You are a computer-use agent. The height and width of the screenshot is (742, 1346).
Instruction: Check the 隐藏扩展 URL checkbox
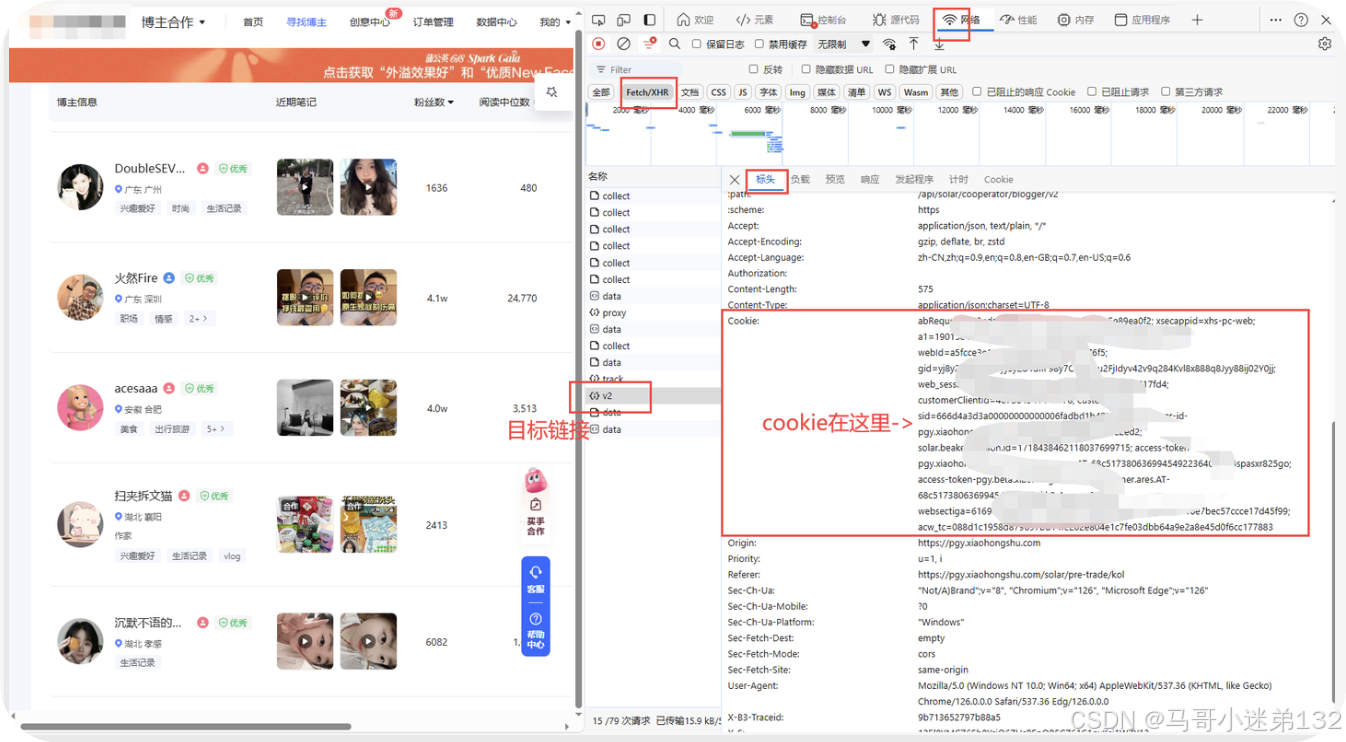[x=890, y=69]
